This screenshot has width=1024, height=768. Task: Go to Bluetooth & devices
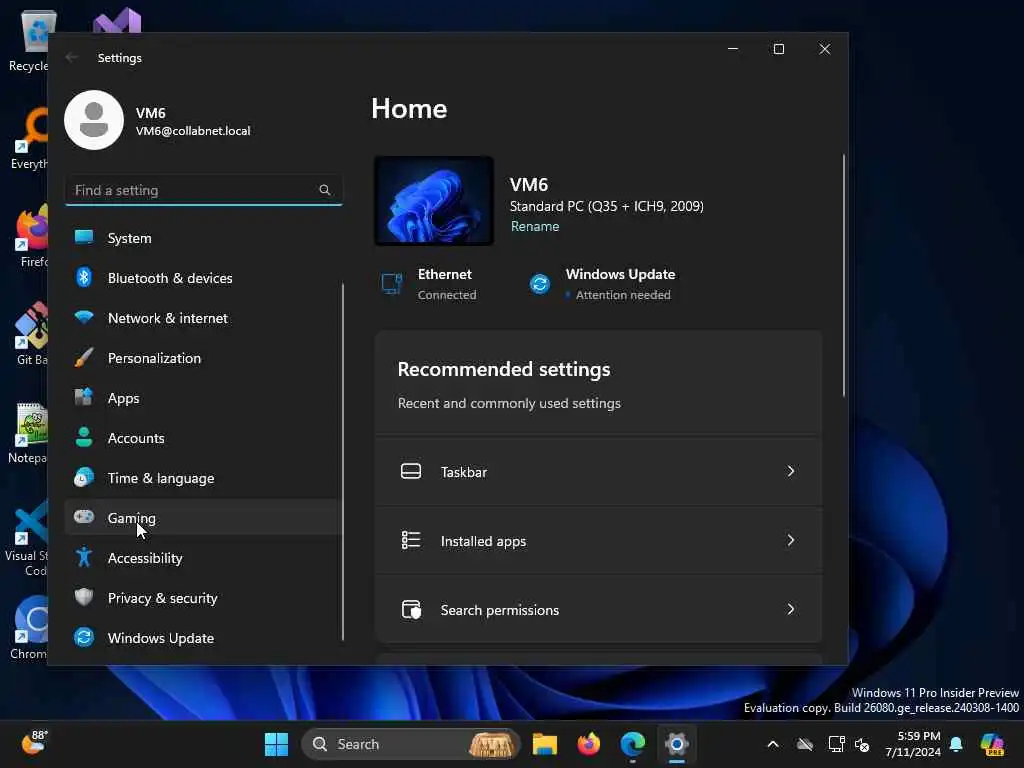(204, 278)
